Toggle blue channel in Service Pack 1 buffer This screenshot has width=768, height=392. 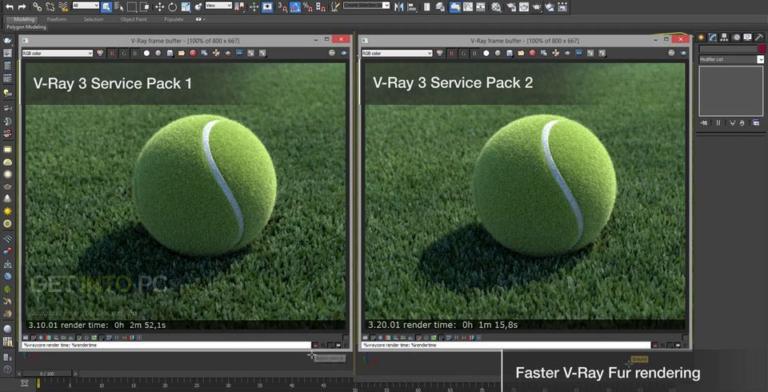click(134, 53)
